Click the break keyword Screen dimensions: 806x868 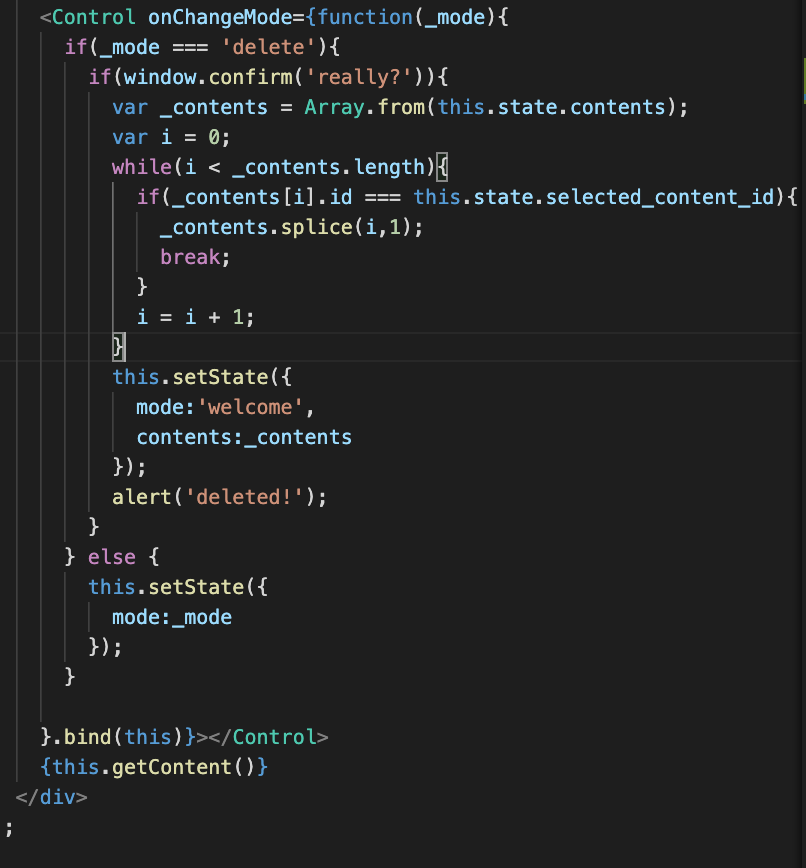click(x=190, y=257)
